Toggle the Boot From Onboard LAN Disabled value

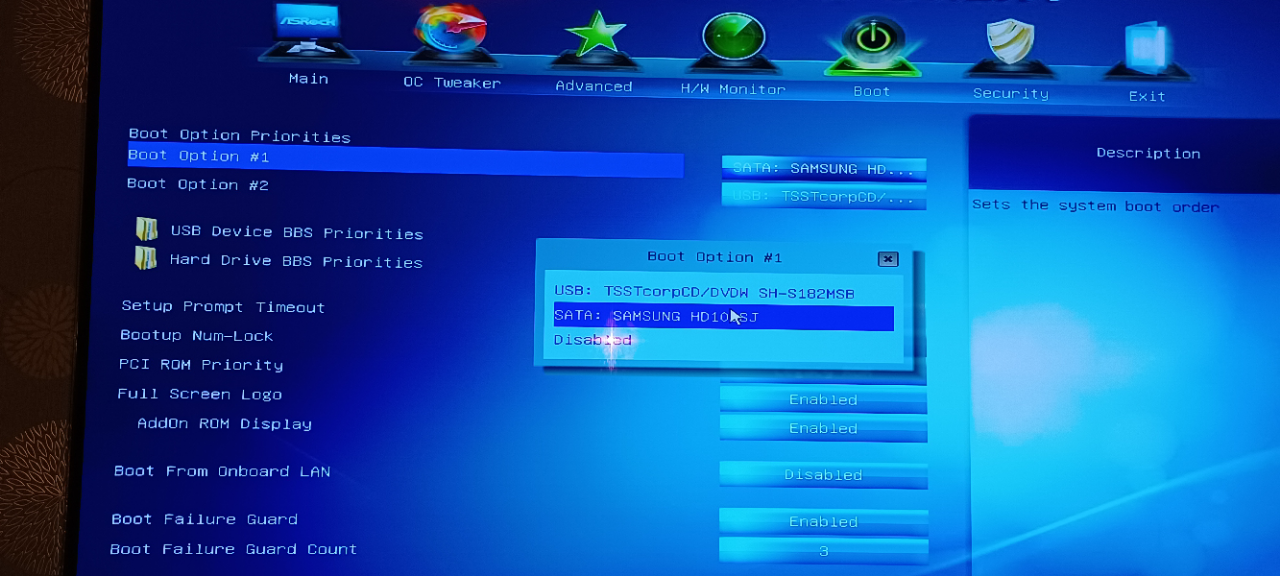(823, 475)
